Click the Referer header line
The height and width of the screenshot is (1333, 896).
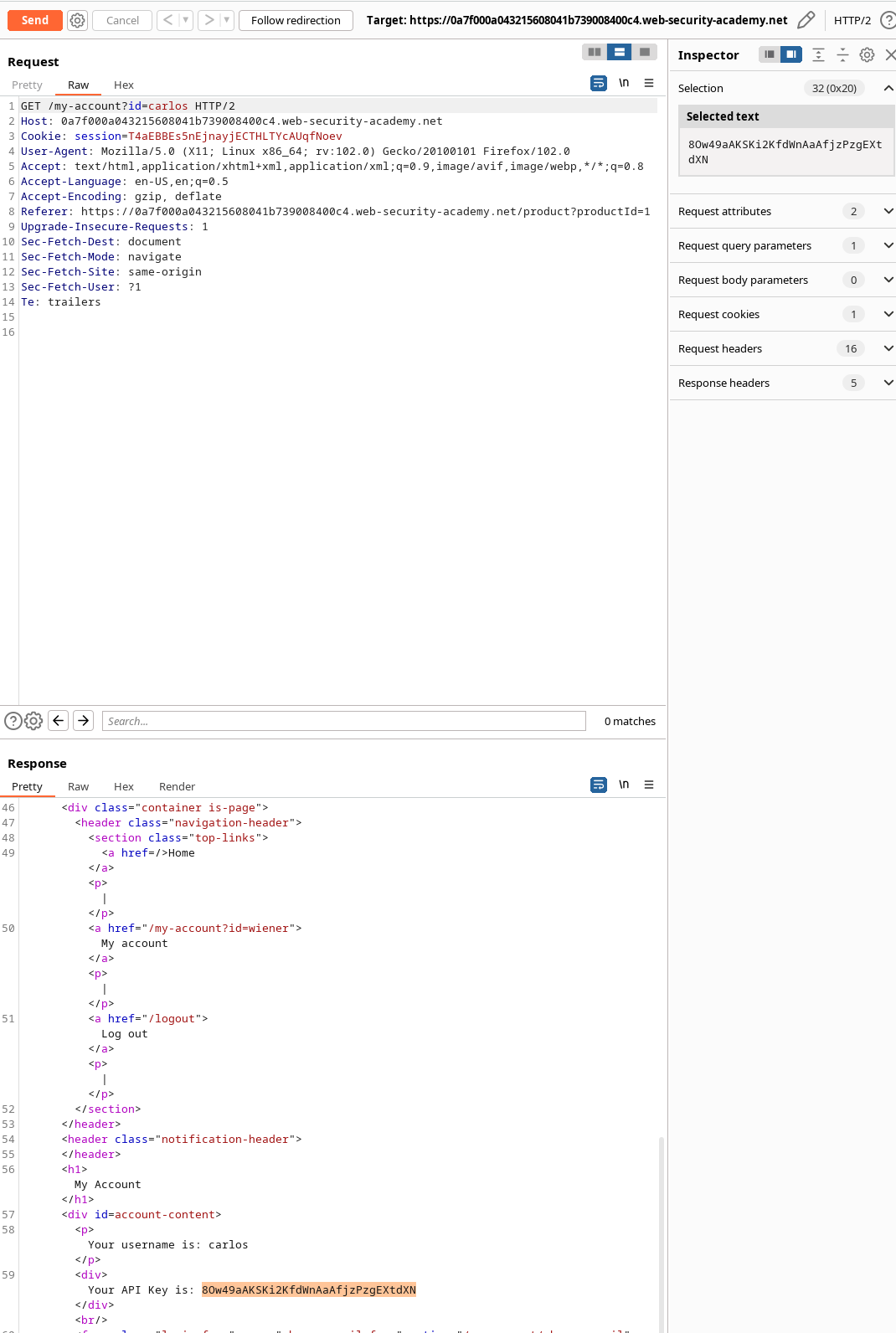coord(336,212)
